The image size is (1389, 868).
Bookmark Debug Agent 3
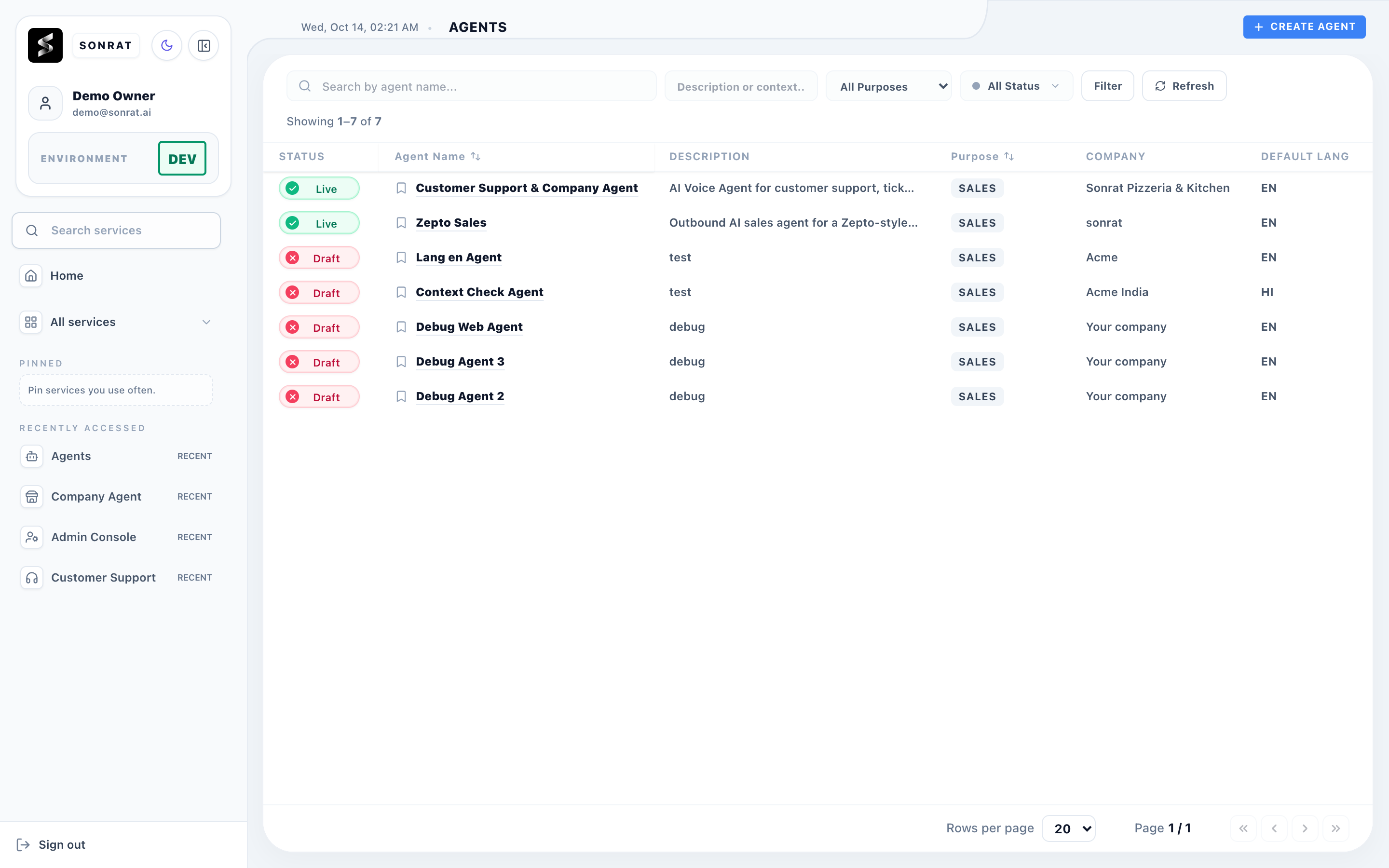tap(401, 362)
